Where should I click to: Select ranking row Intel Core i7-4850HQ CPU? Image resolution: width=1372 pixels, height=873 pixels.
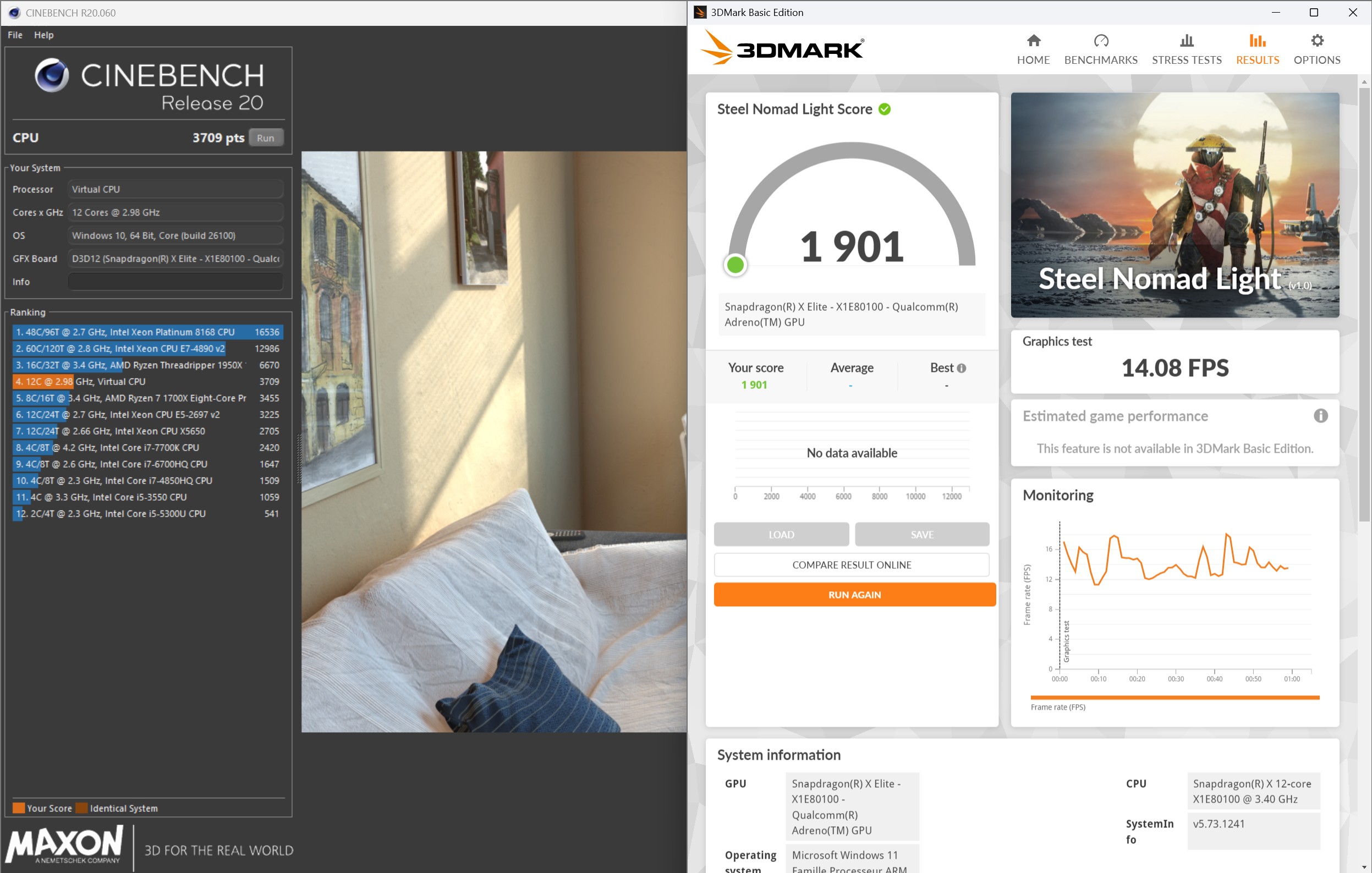pyautogui.click(x=147, y=480)
